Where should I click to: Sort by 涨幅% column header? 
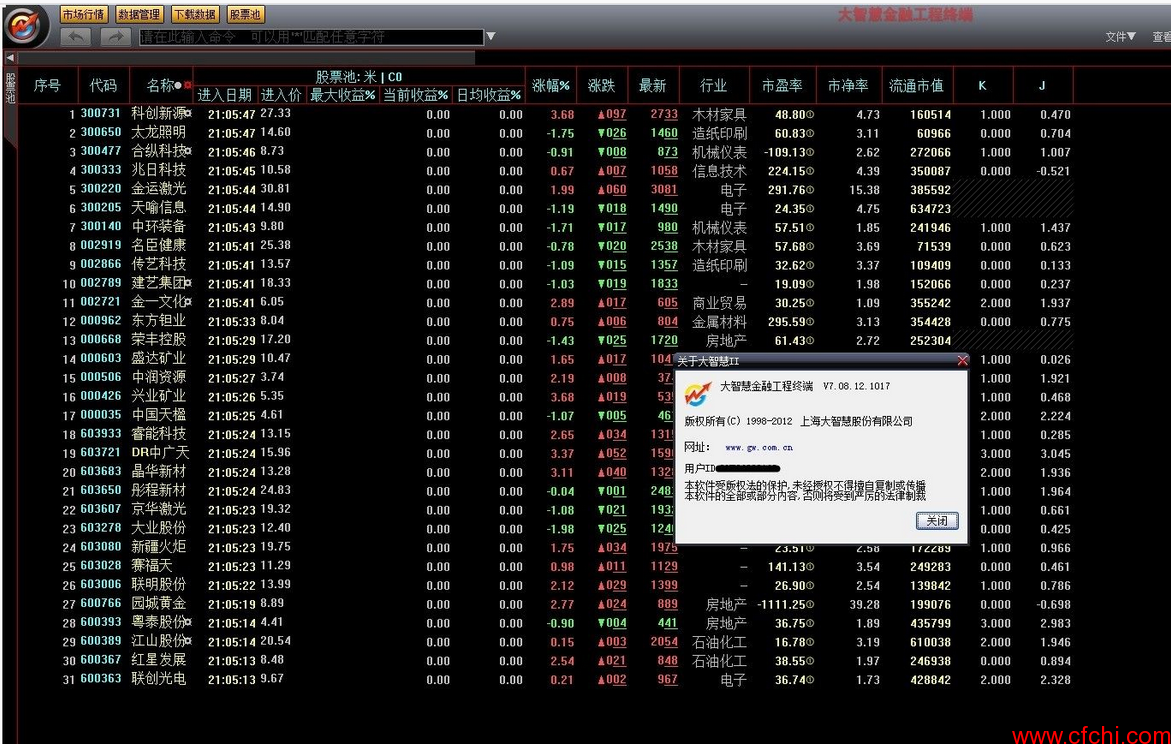pyautogui.click(x=551, y=85)
